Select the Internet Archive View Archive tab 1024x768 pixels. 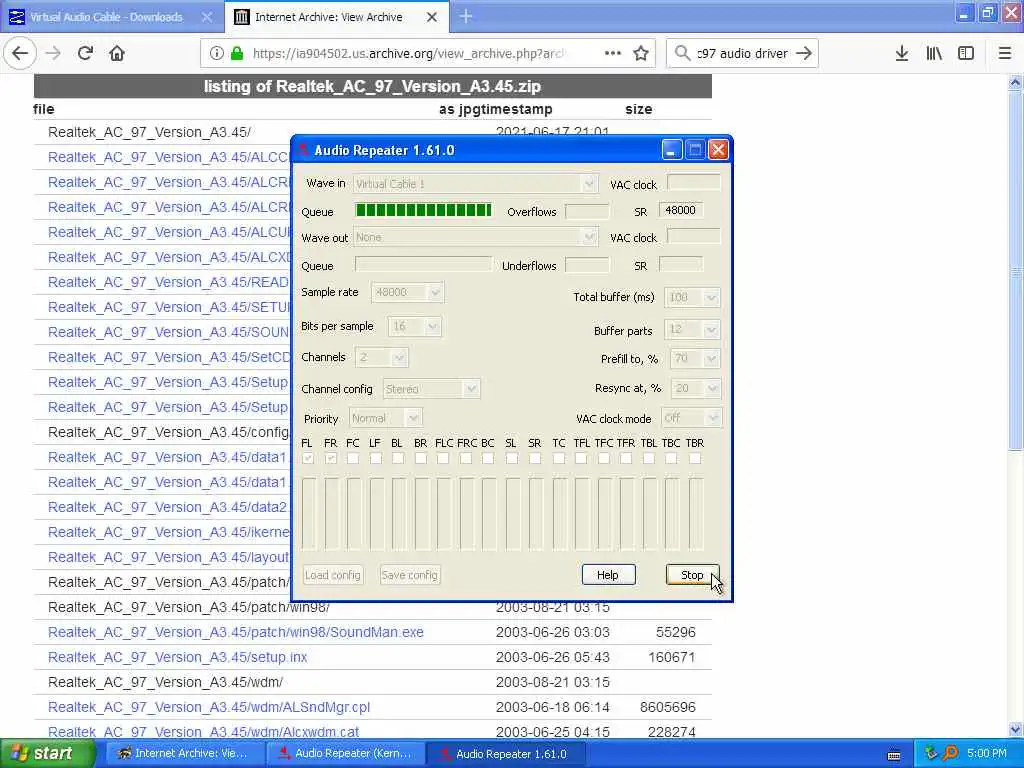(x=336, y=17)
